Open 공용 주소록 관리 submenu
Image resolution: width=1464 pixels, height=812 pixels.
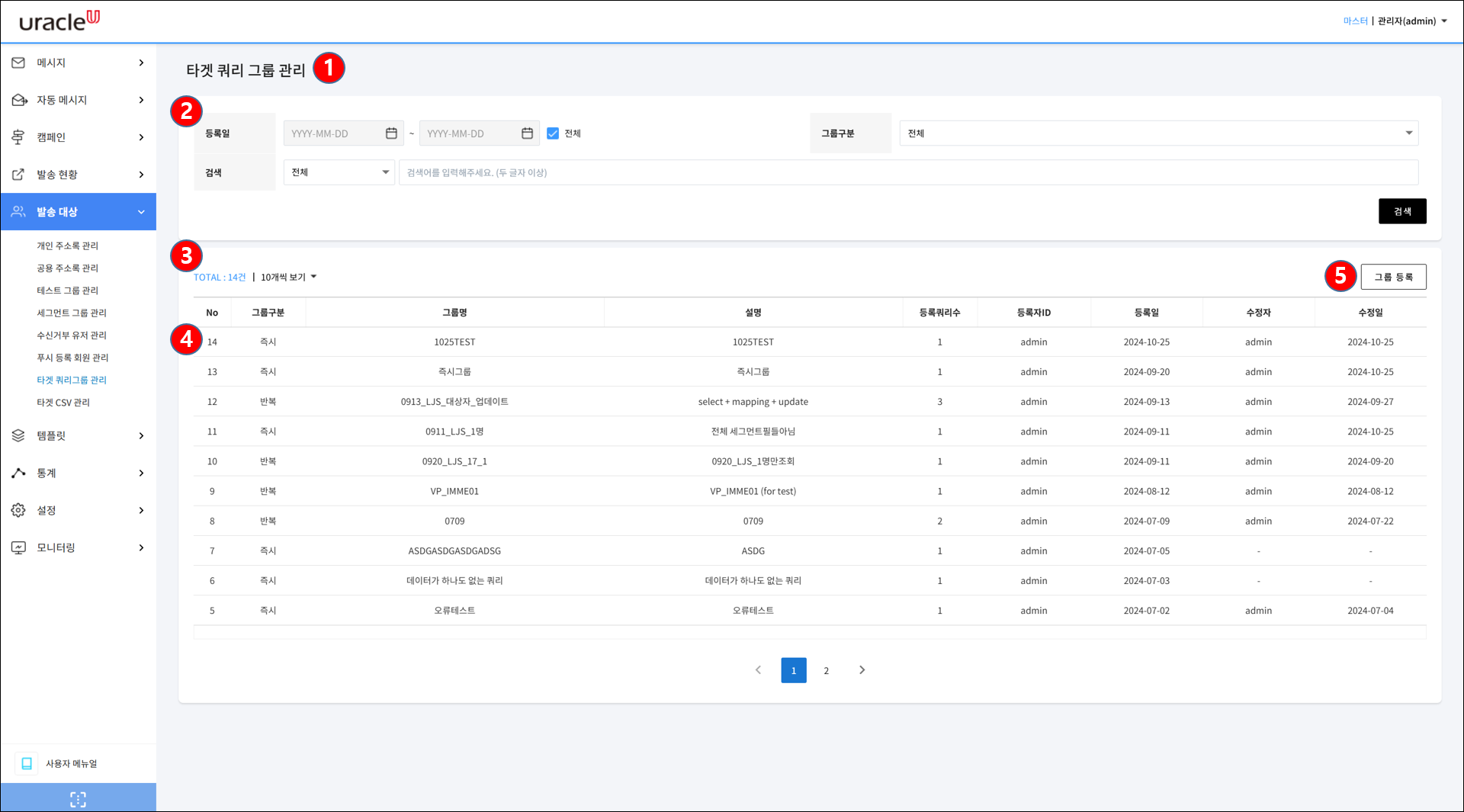click(68, 268)
